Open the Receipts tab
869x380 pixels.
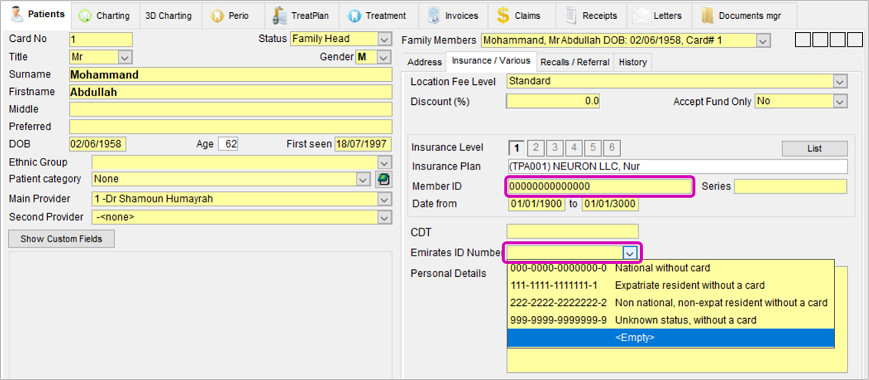tap(590, 16)
